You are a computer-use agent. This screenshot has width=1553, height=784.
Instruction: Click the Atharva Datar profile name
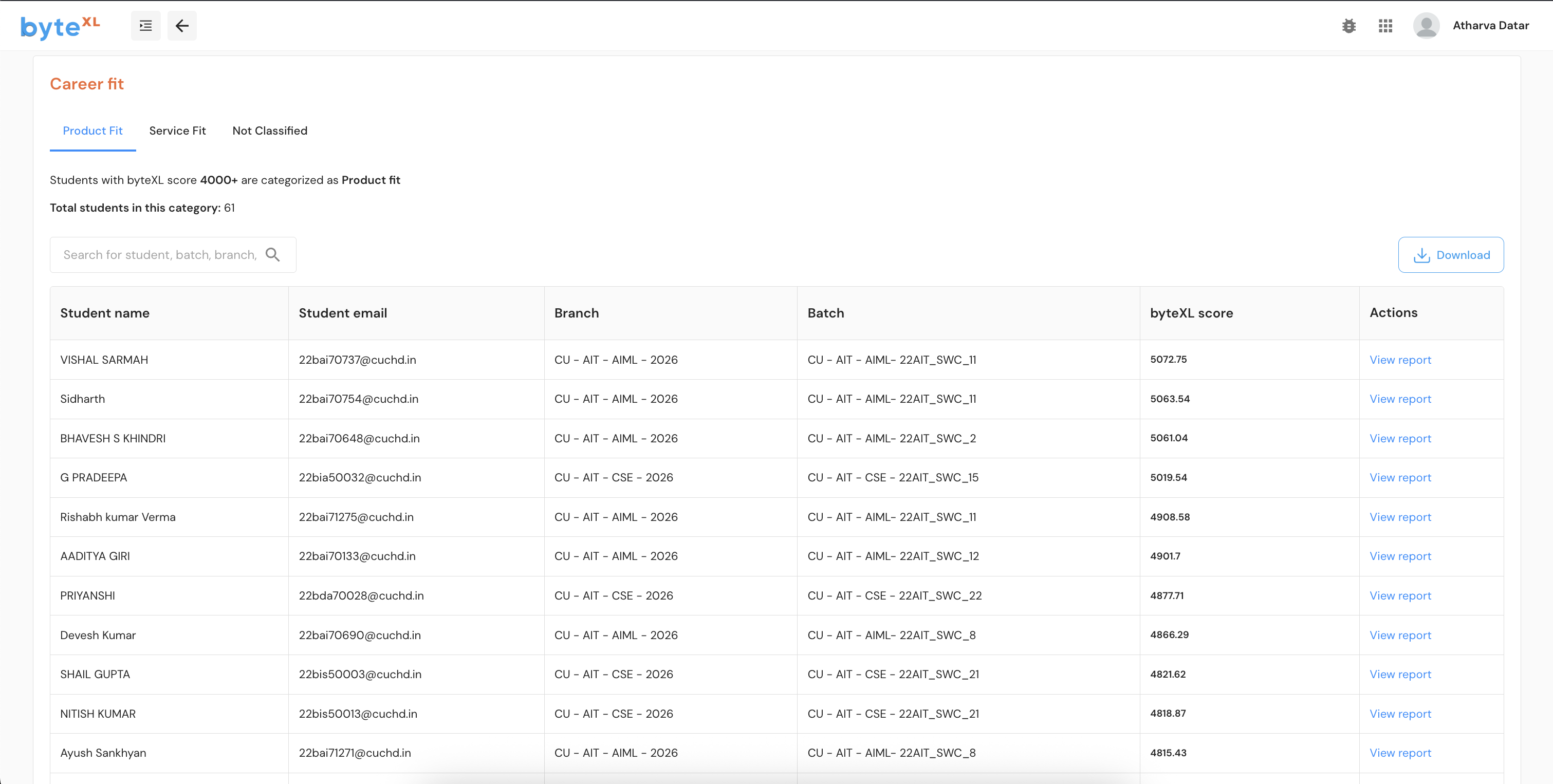(1490, 26)
